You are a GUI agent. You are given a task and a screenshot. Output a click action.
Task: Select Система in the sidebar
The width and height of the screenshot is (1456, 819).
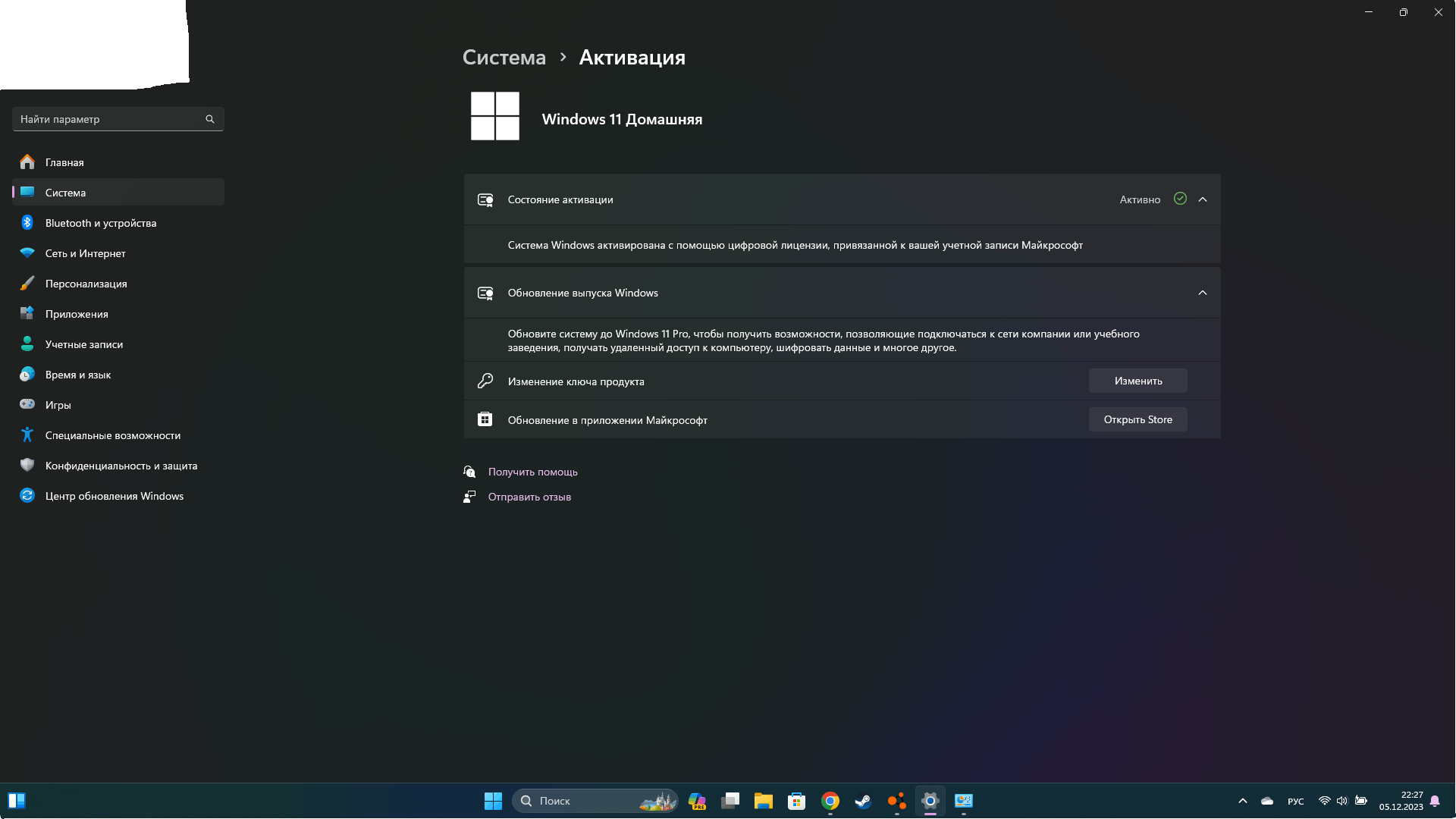118,193
